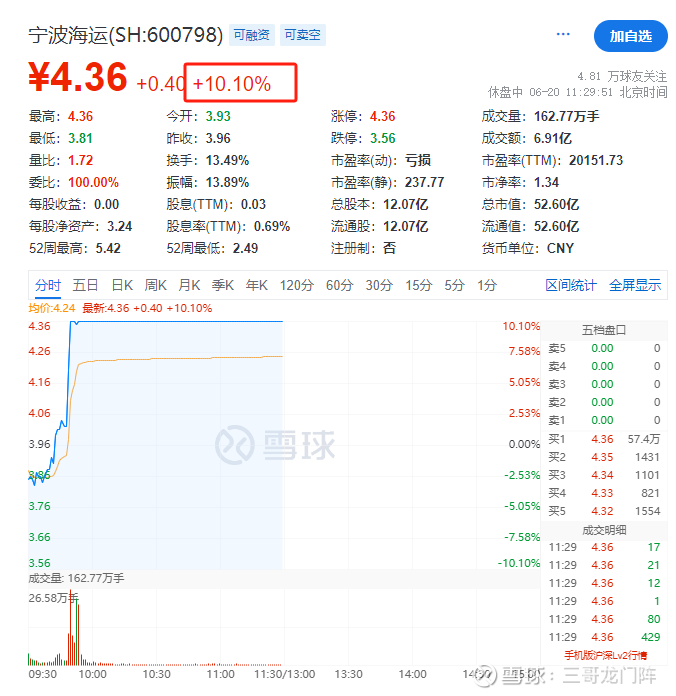The width and height of the screenshot is (676, 696).
Task: Click the 五档盘口 panel header
Action: (604, 330)
